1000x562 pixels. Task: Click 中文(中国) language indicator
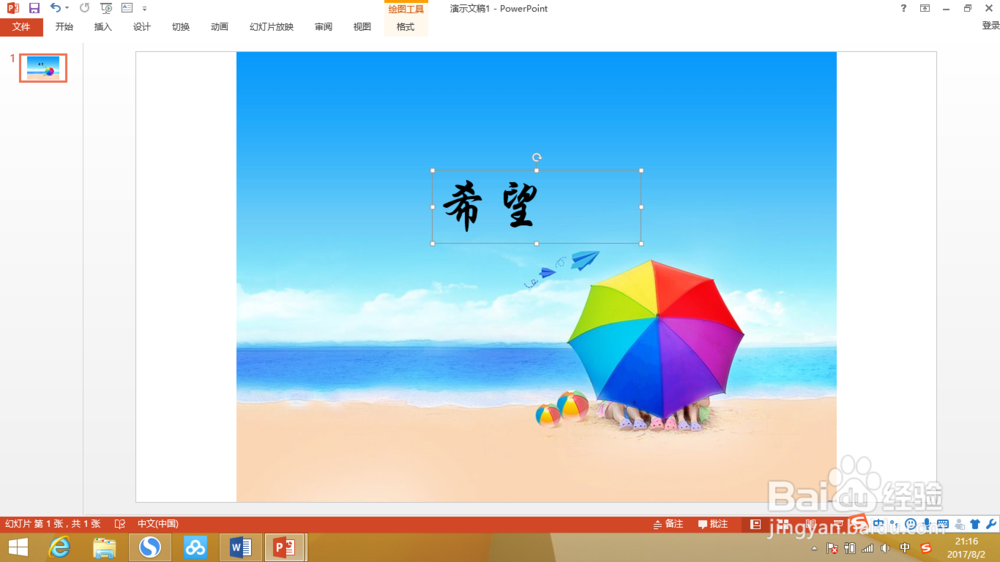[x=158, y=524]
